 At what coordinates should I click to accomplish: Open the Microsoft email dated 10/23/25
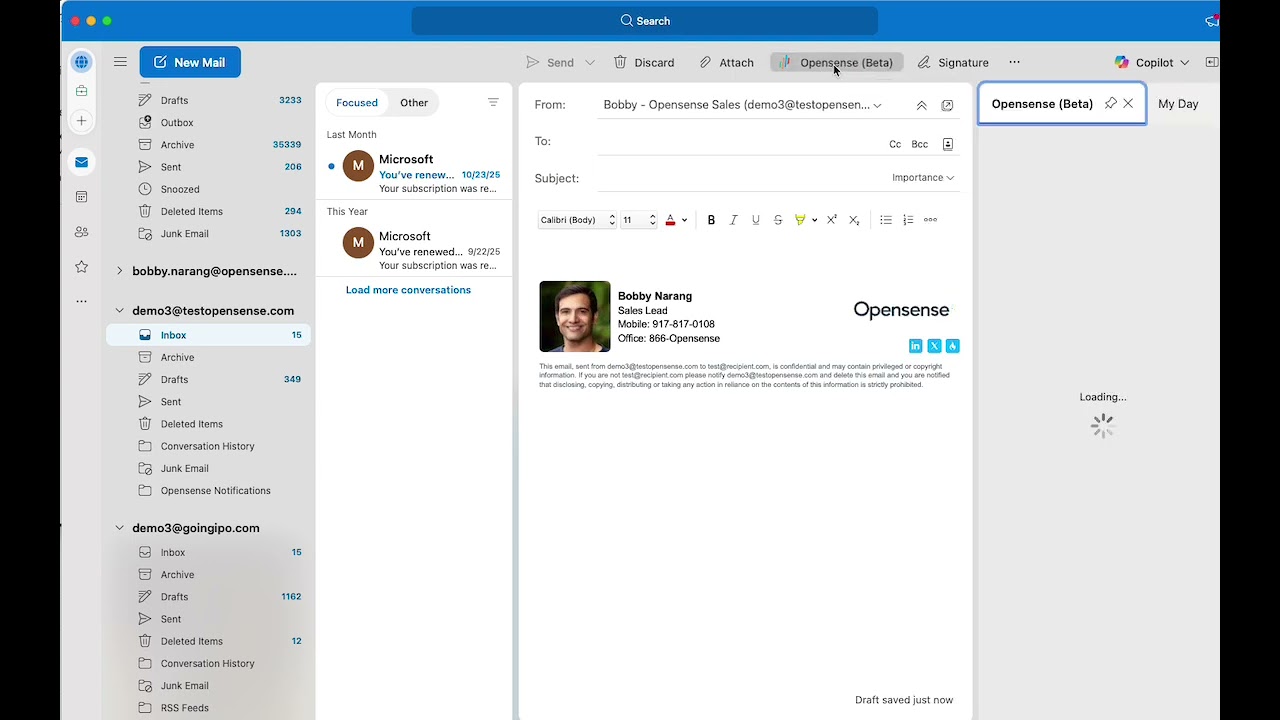click(414, 173)
